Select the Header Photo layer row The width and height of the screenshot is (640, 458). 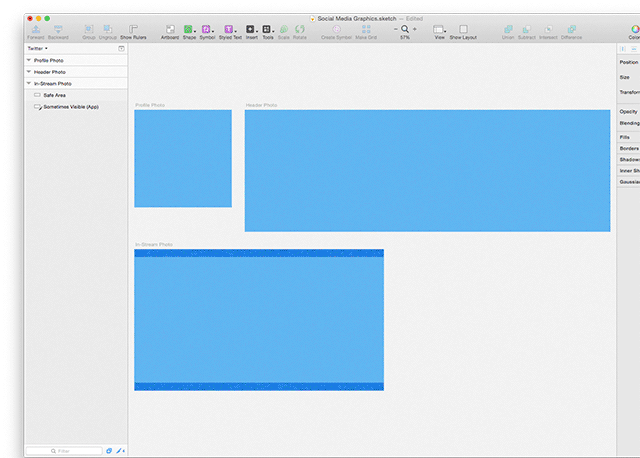click(x=76, y=72)
